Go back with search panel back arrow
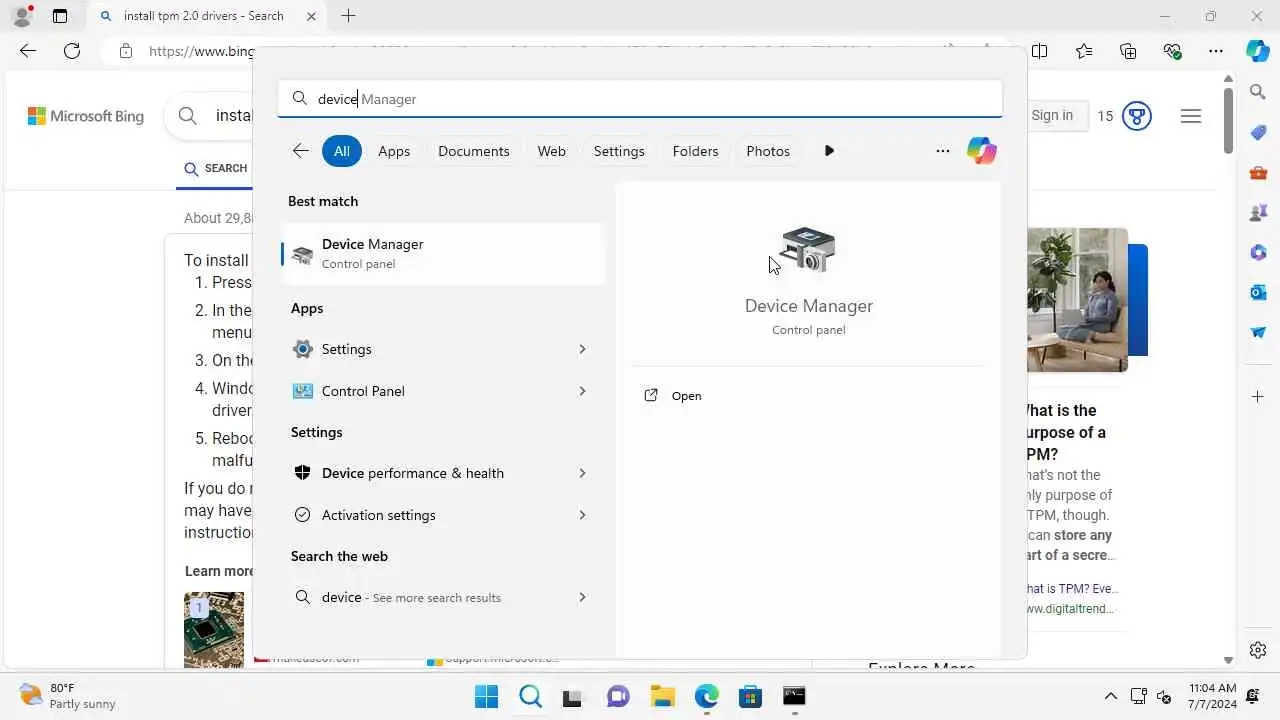1280x720 pixels. [x=300, y=151]
